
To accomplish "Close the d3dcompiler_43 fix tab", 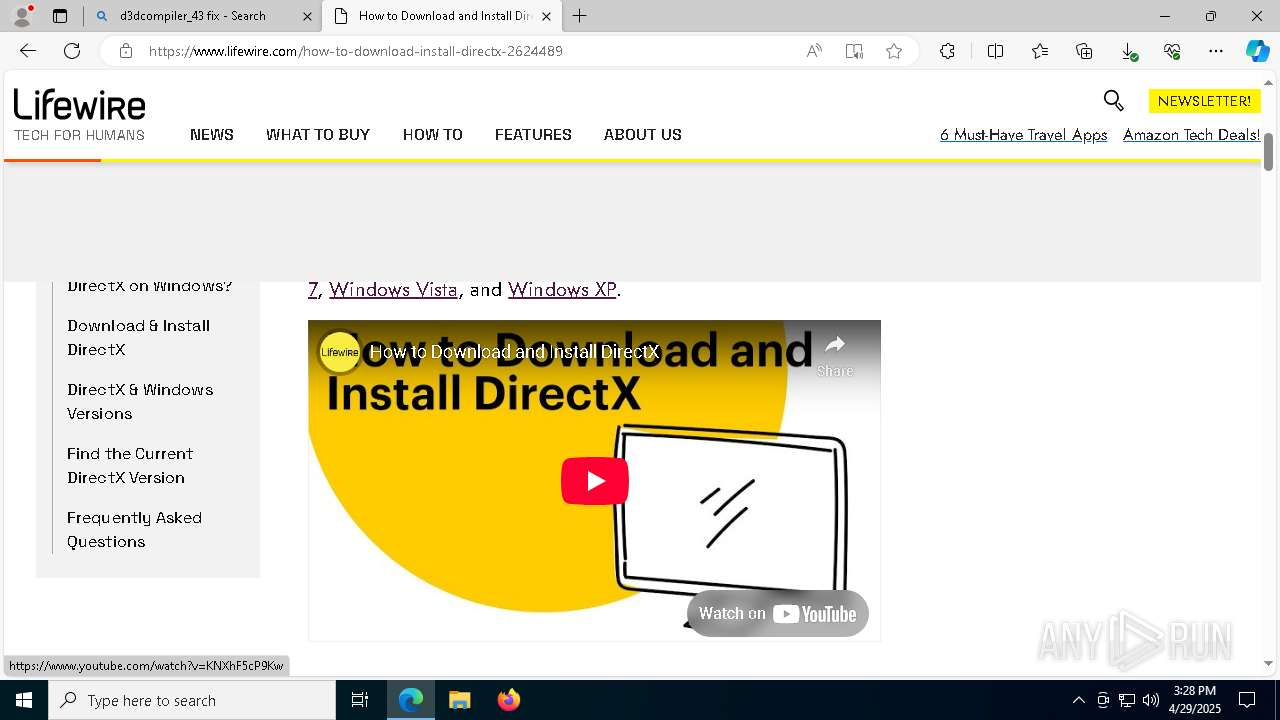I will coord(307,16).
